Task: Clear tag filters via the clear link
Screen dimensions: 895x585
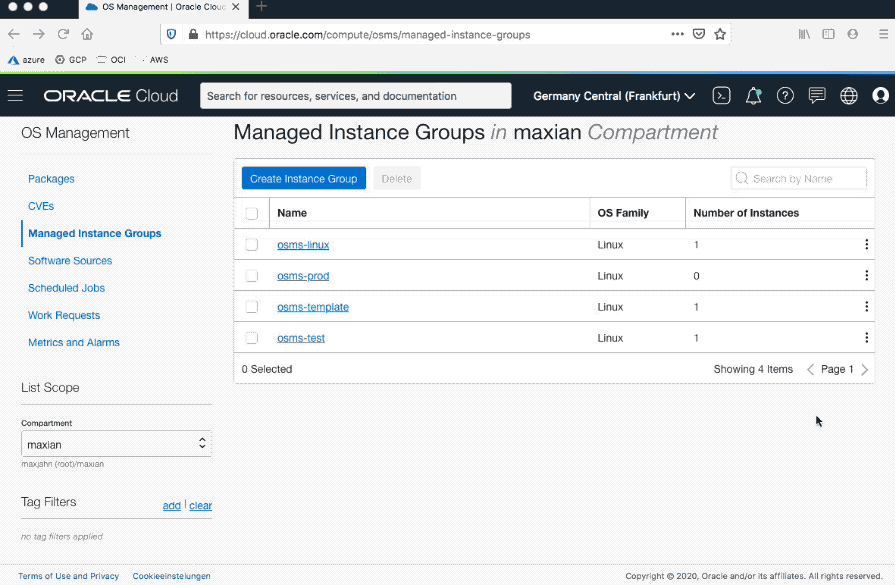Action: point(200,506)
